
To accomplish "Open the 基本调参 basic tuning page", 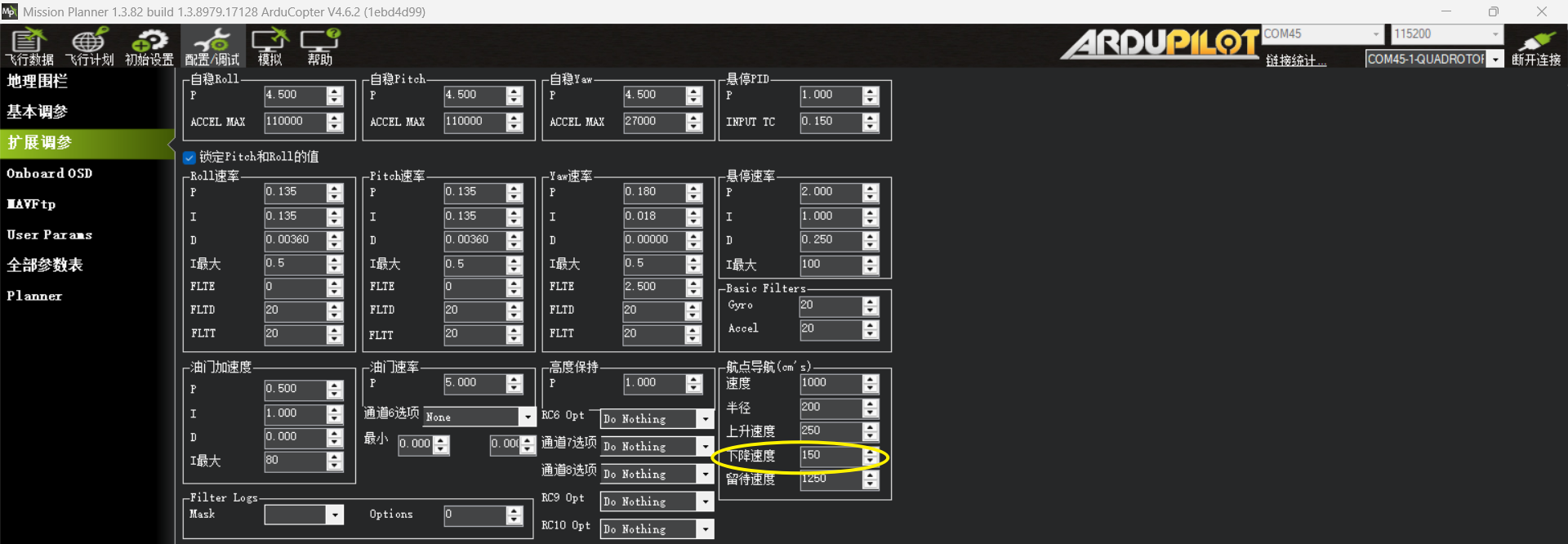I will coord(38,112).
